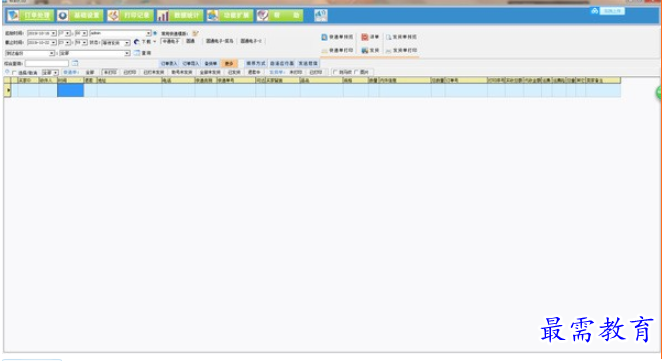
Task: Filter express orders by 全部
Action: 90,72
